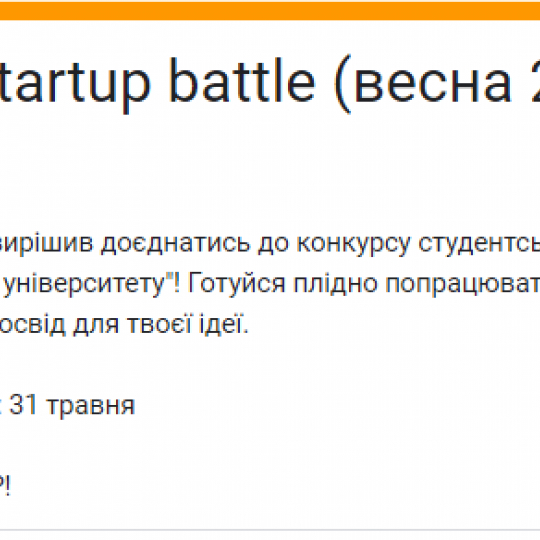
Task: Click the word "твоєї" in the description
Action: pos(159,324)
